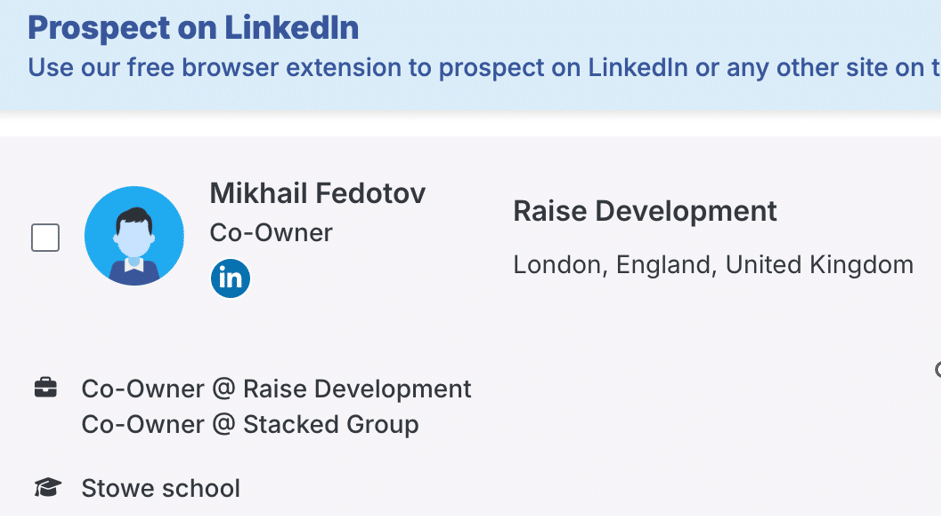Click the briefcase work history icon
This screenshot has width=941, height=516.
46,388
